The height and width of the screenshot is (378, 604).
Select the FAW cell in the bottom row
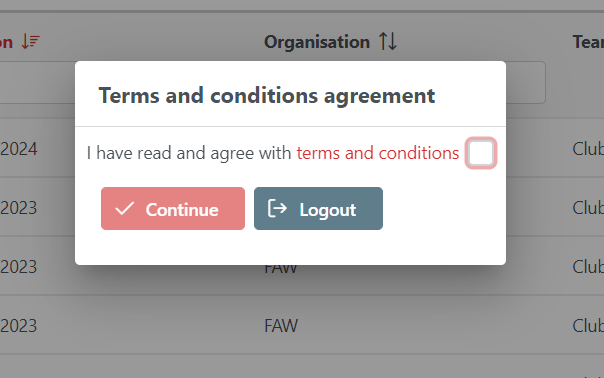[281, 326]
